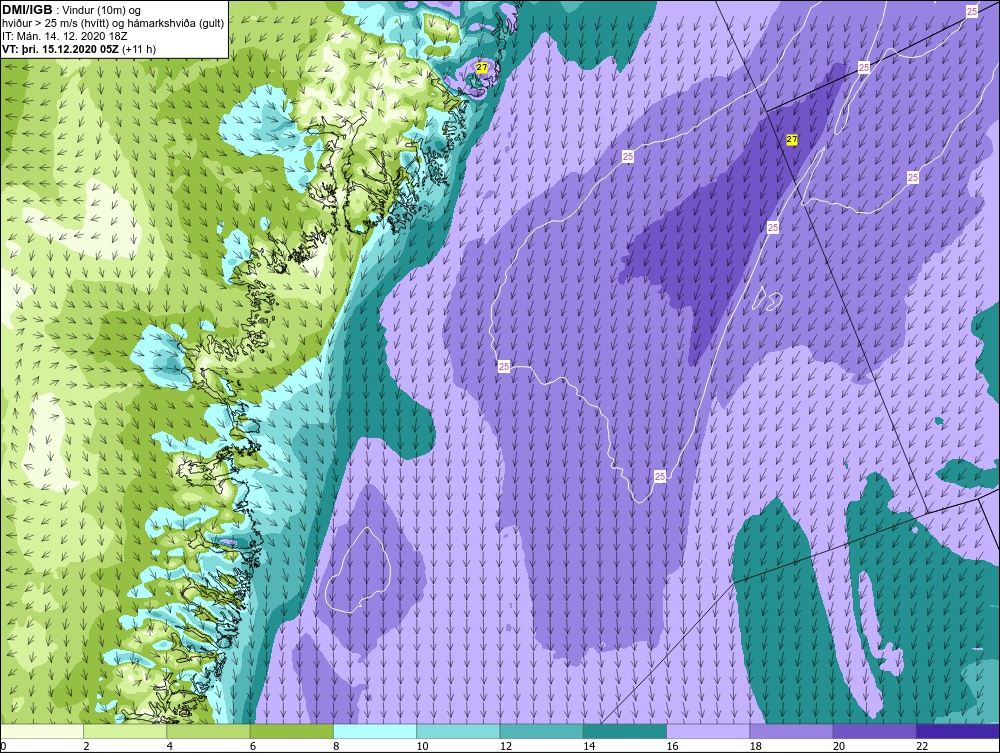Click the legend scale value 16
The image size is (1000, 753).
pos(672,746)
